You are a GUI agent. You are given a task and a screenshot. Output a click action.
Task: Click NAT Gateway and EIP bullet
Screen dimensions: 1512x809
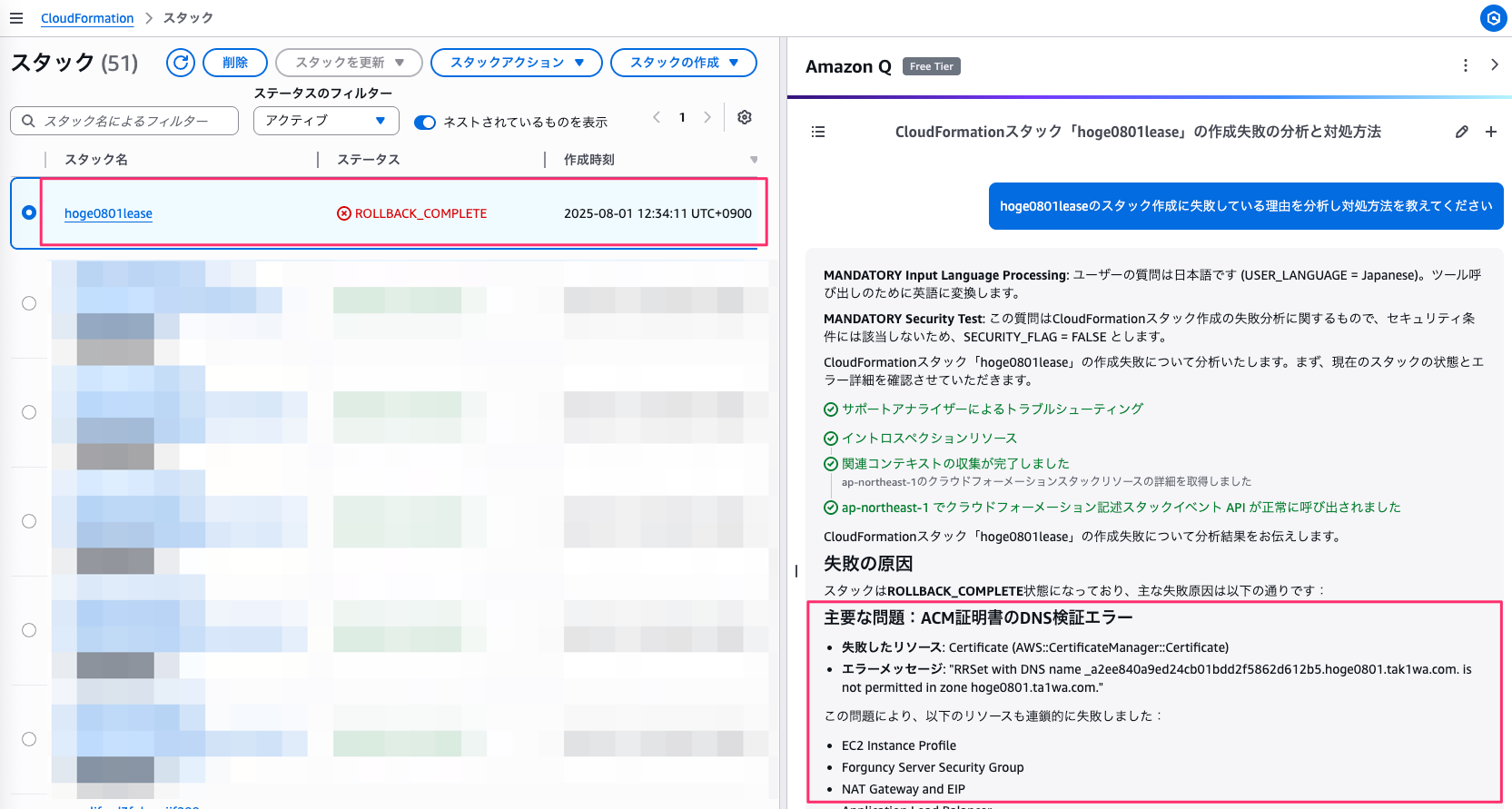[904, 789]
